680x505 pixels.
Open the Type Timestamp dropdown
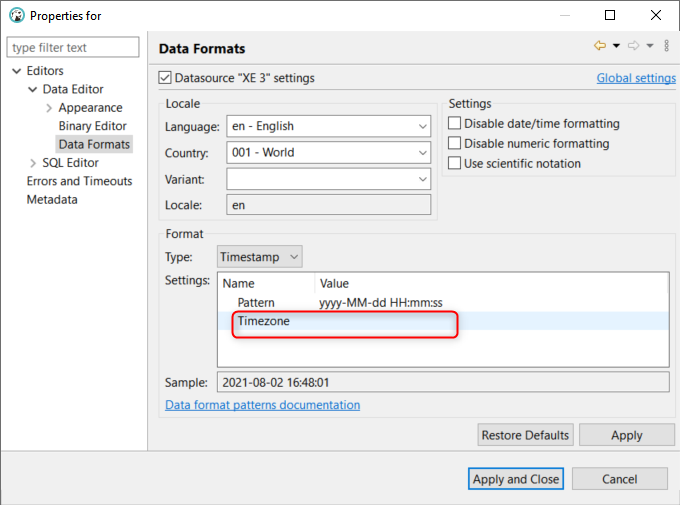pos(259,257)
